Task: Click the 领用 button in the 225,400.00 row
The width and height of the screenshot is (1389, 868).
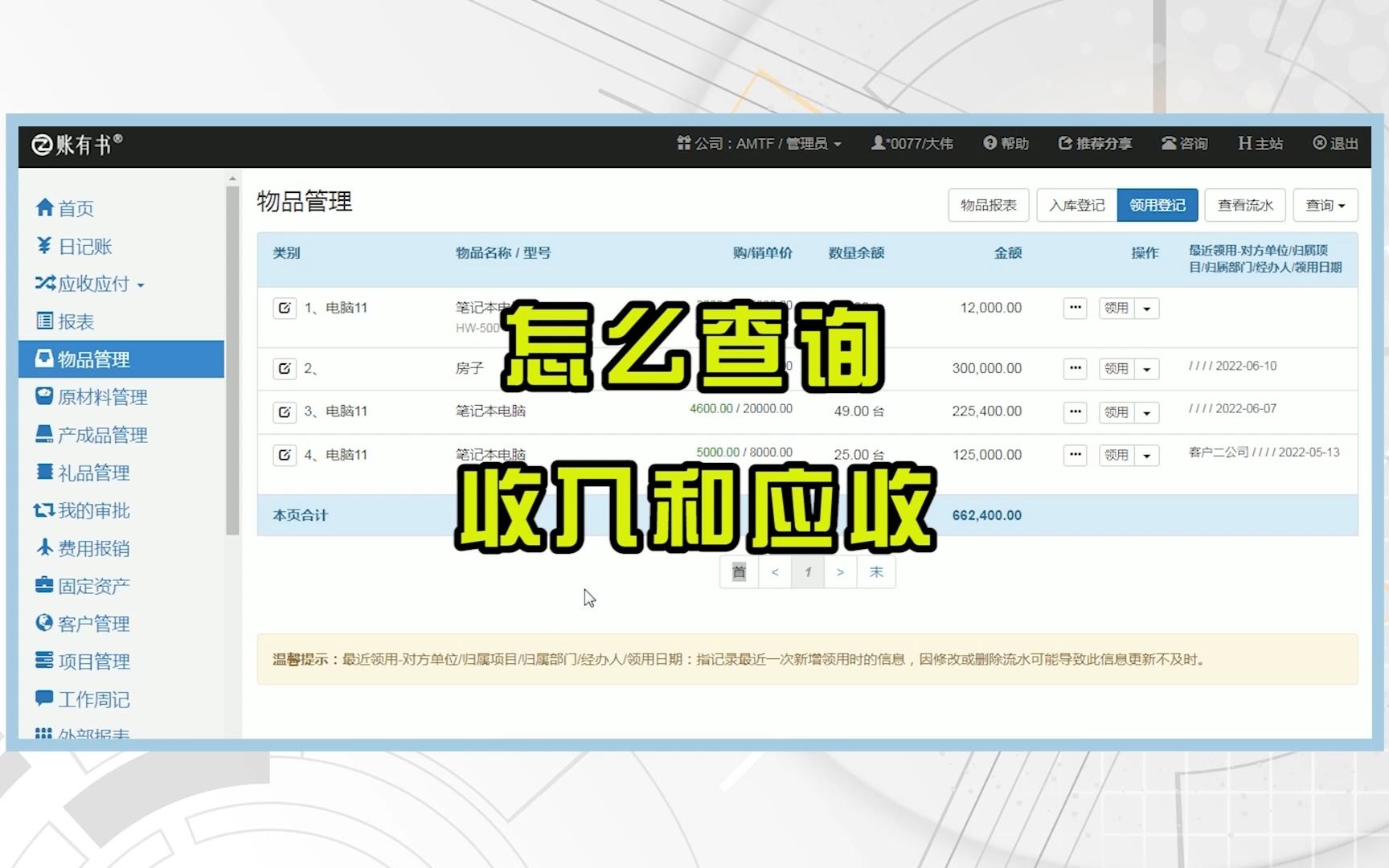Action: [1117, 413]
